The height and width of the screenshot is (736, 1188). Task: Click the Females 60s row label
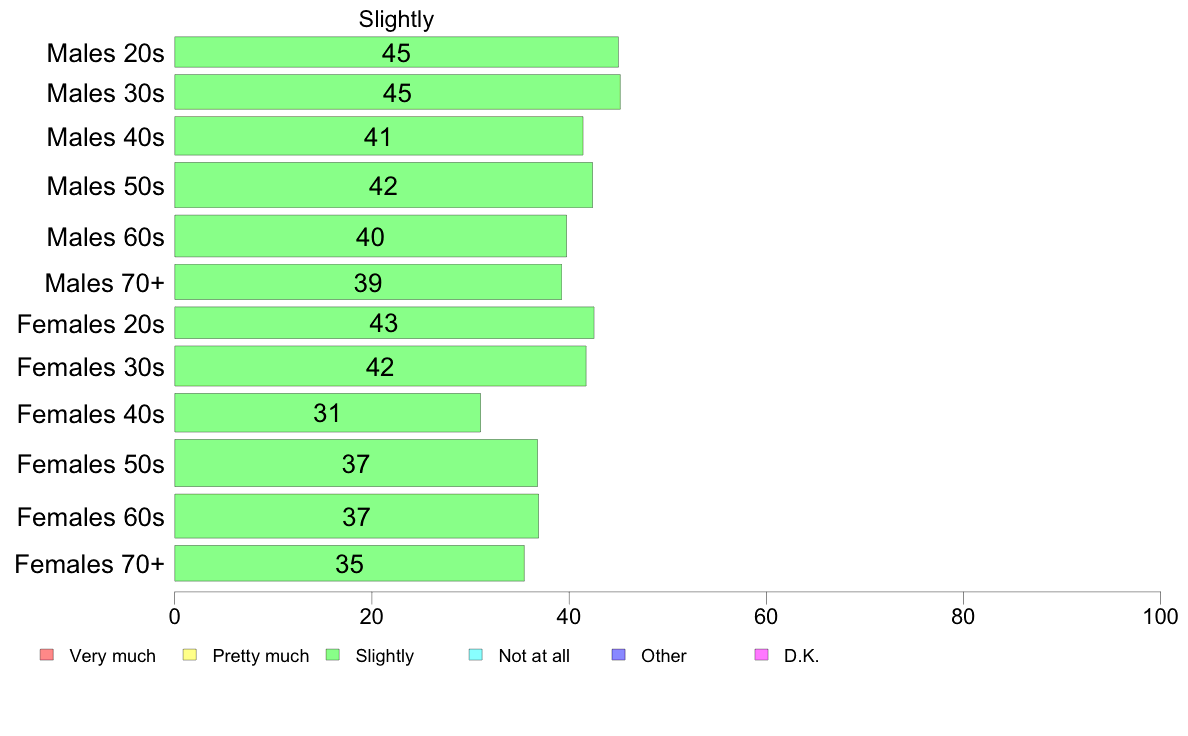[90, 517]
